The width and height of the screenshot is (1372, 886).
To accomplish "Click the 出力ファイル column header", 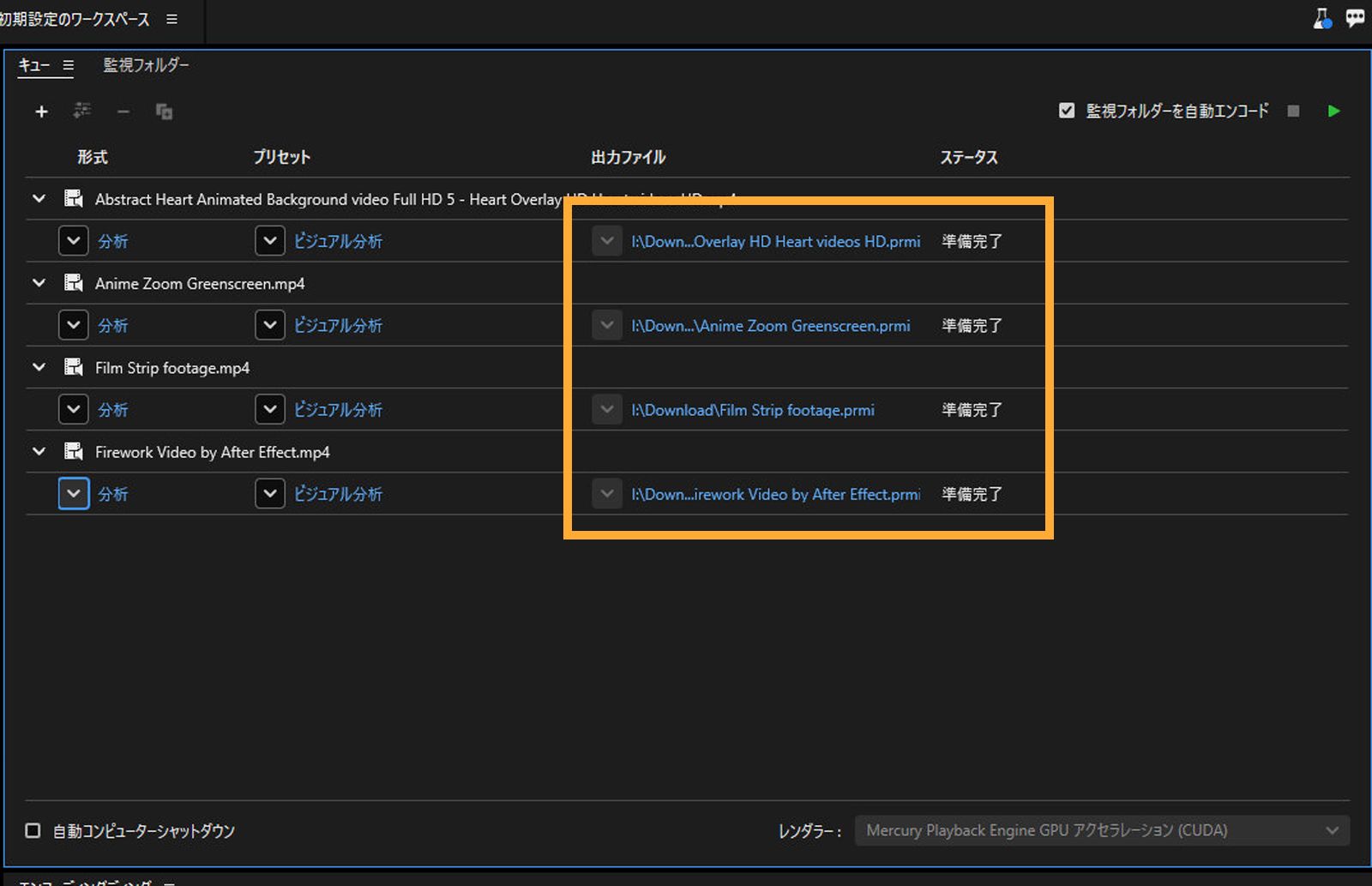I will [629, 157].
